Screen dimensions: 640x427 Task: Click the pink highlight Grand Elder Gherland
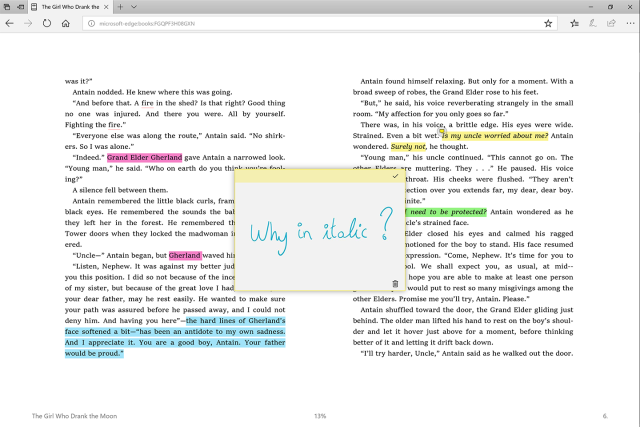[144, 157]
